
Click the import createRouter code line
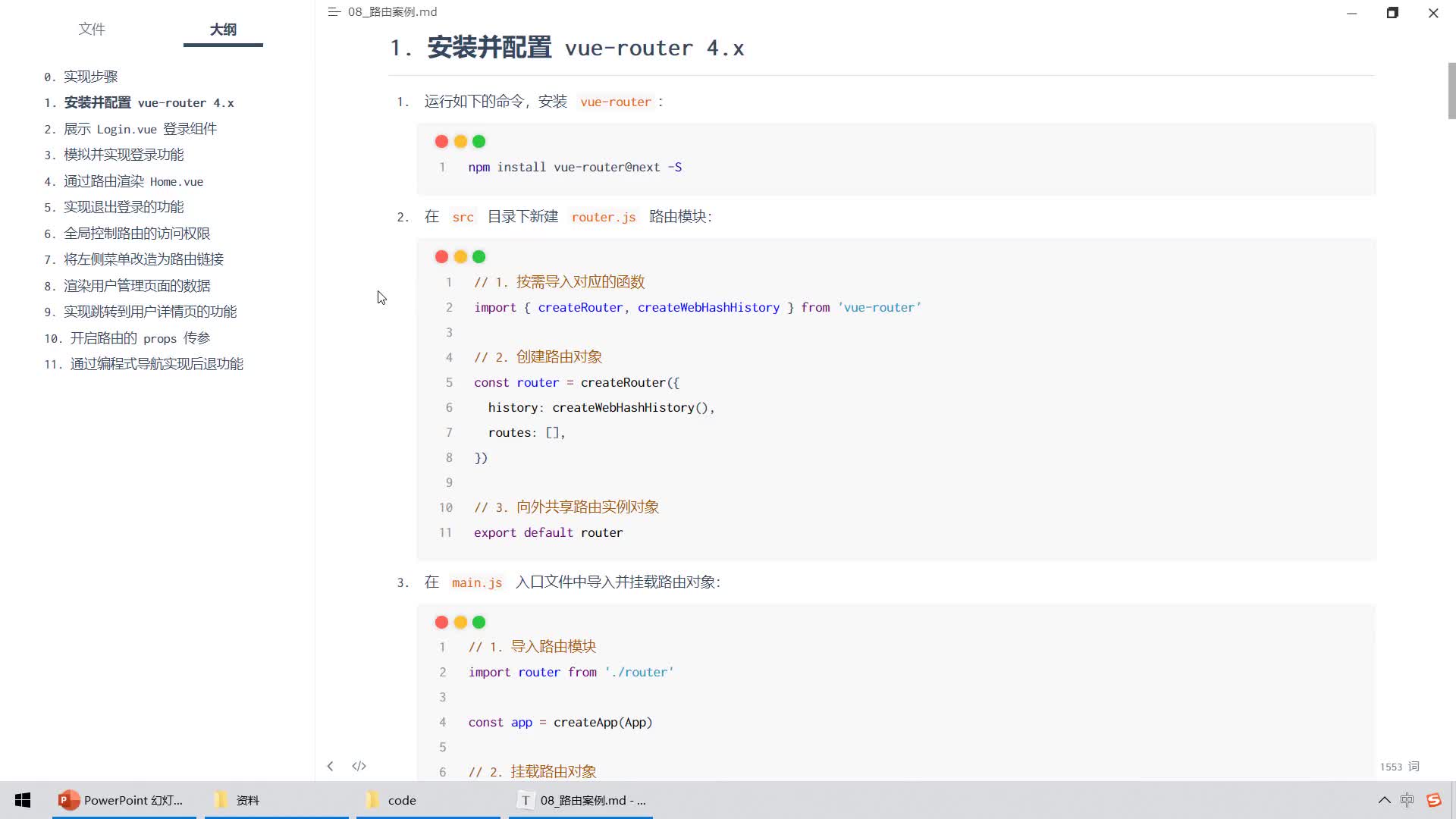click(x=698, y=307)
